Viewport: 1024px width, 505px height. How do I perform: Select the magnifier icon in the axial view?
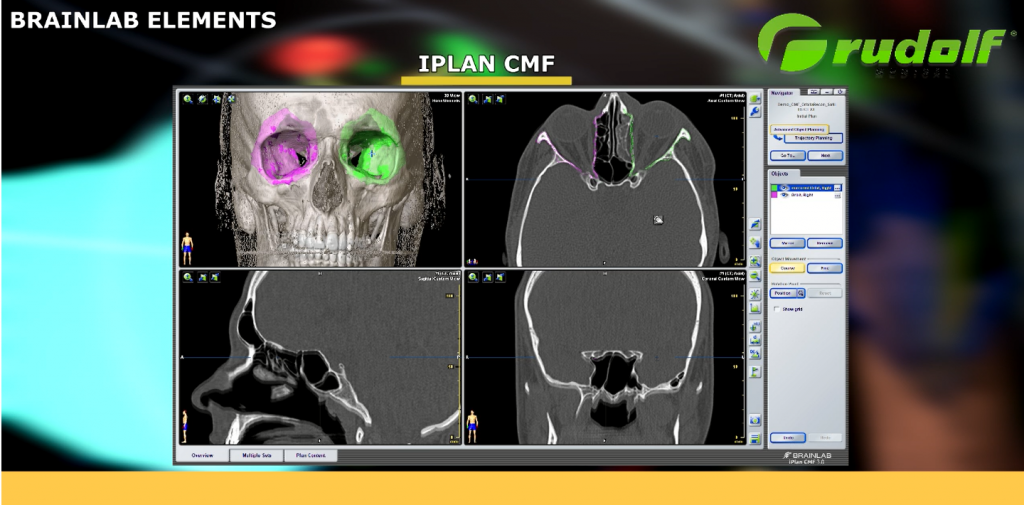473,99
